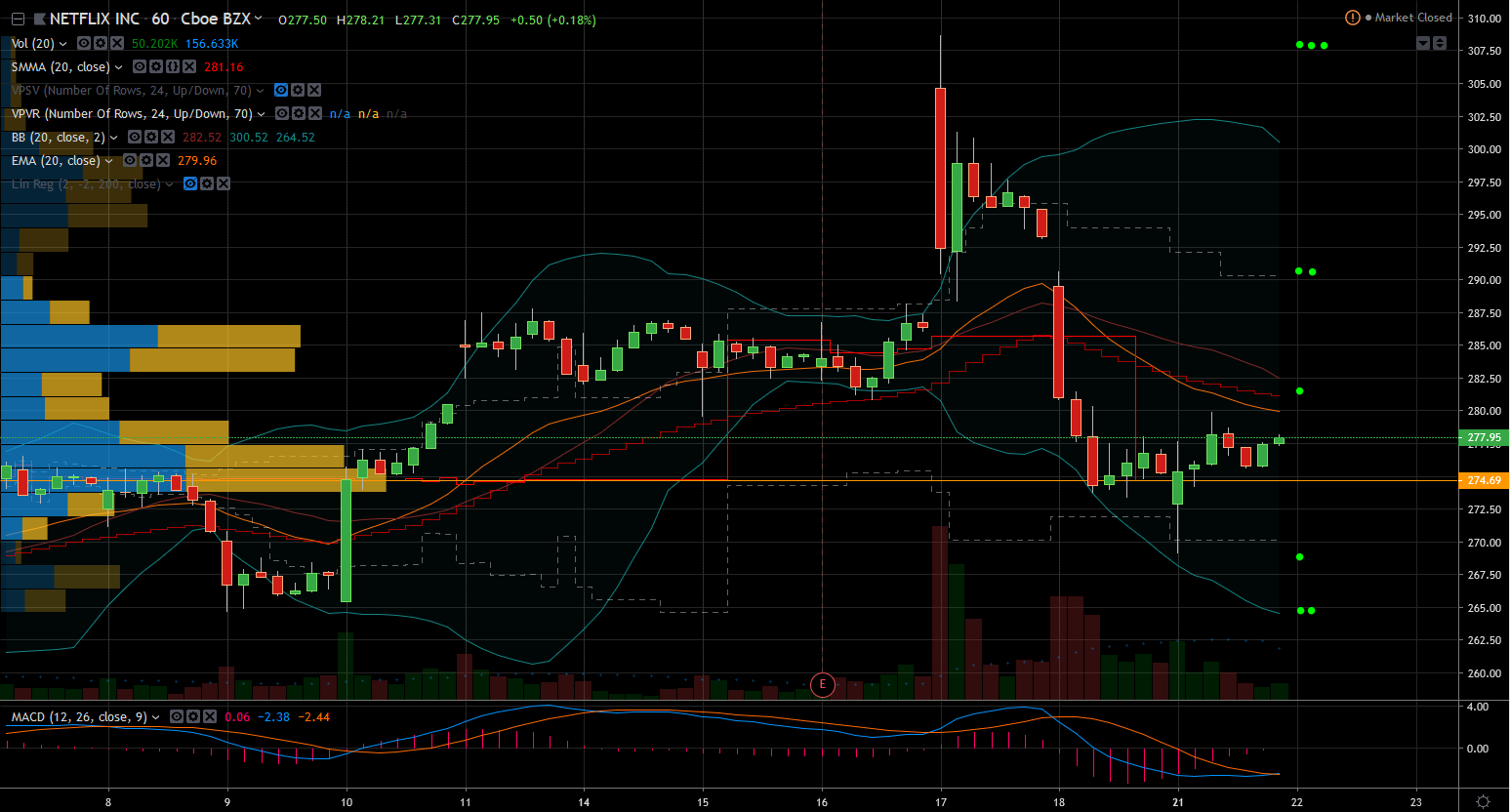Screen dimensions: 1510x812
Task: Maximize the main chart pane
Action: click(x=1440, y=43)
